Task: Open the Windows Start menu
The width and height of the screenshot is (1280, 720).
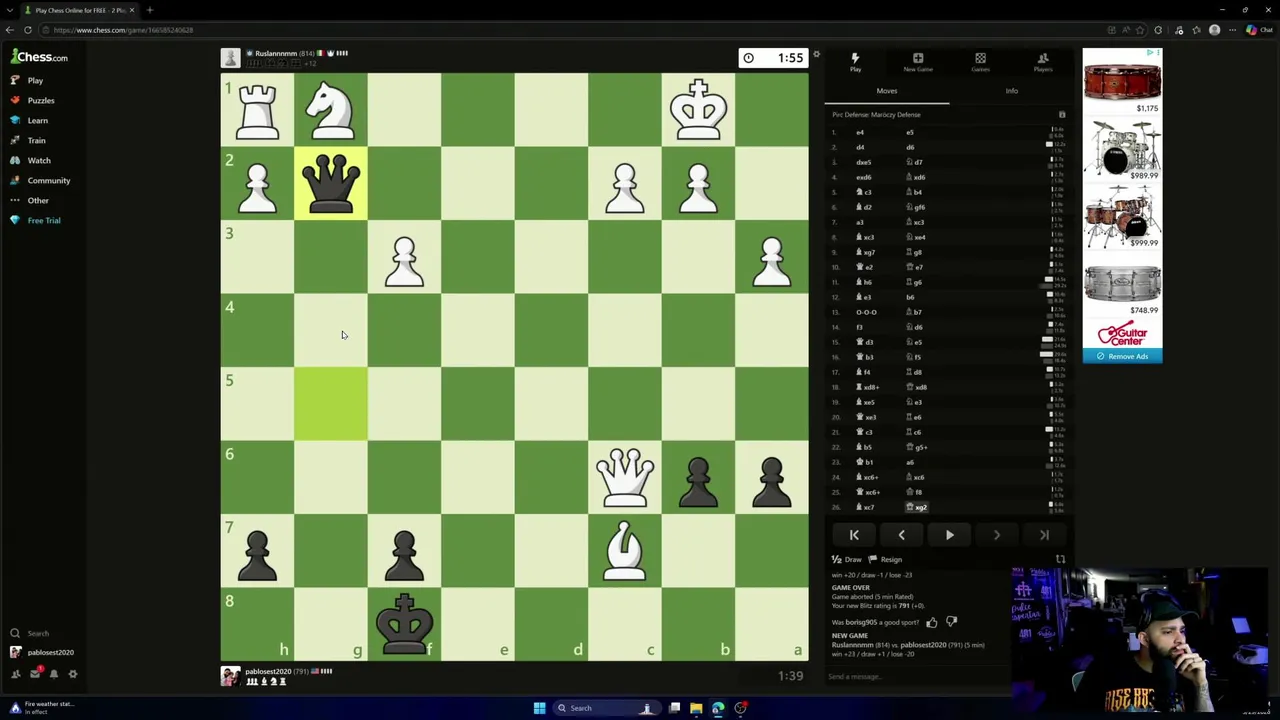Action: coord(539,708)
